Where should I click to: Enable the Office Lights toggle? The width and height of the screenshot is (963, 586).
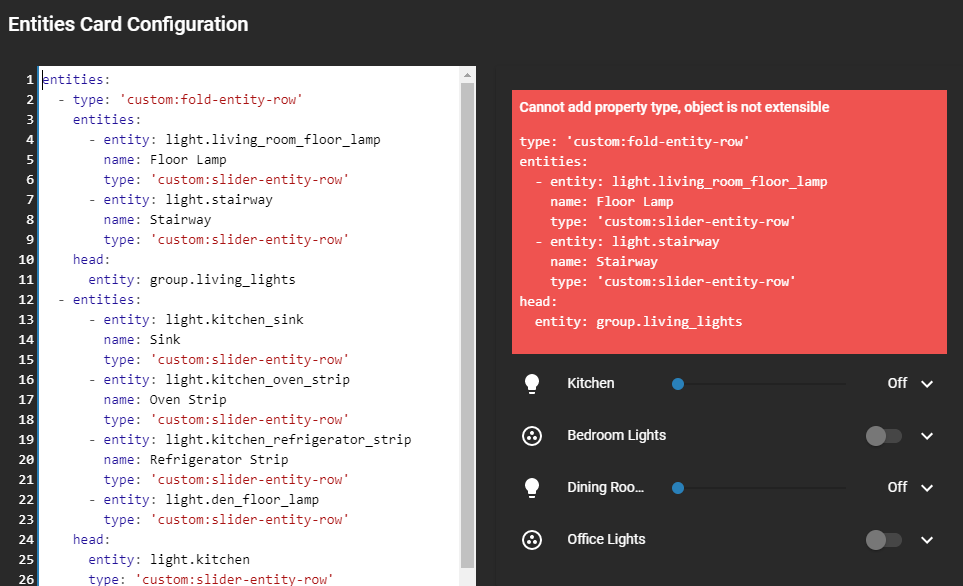click(x=884, y=539)
